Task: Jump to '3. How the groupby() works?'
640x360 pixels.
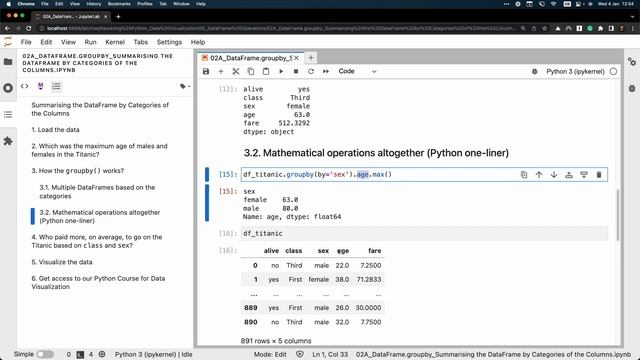Action: 78,171
